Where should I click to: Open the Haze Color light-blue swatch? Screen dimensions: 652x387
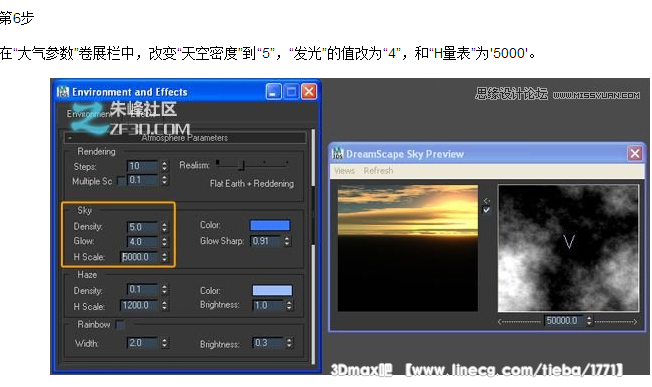(x=272, y=290)
